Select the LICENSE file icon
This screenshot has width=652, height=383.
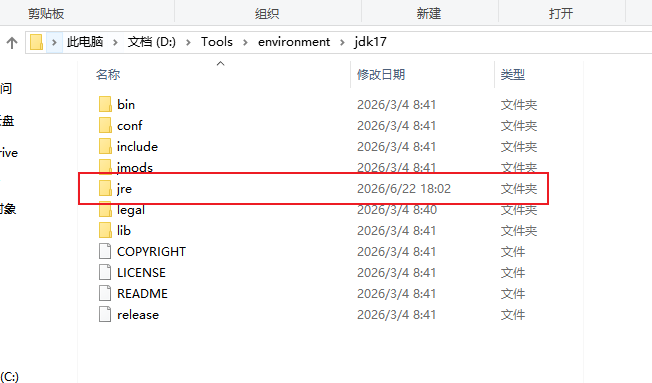click(x=105, y=272)
